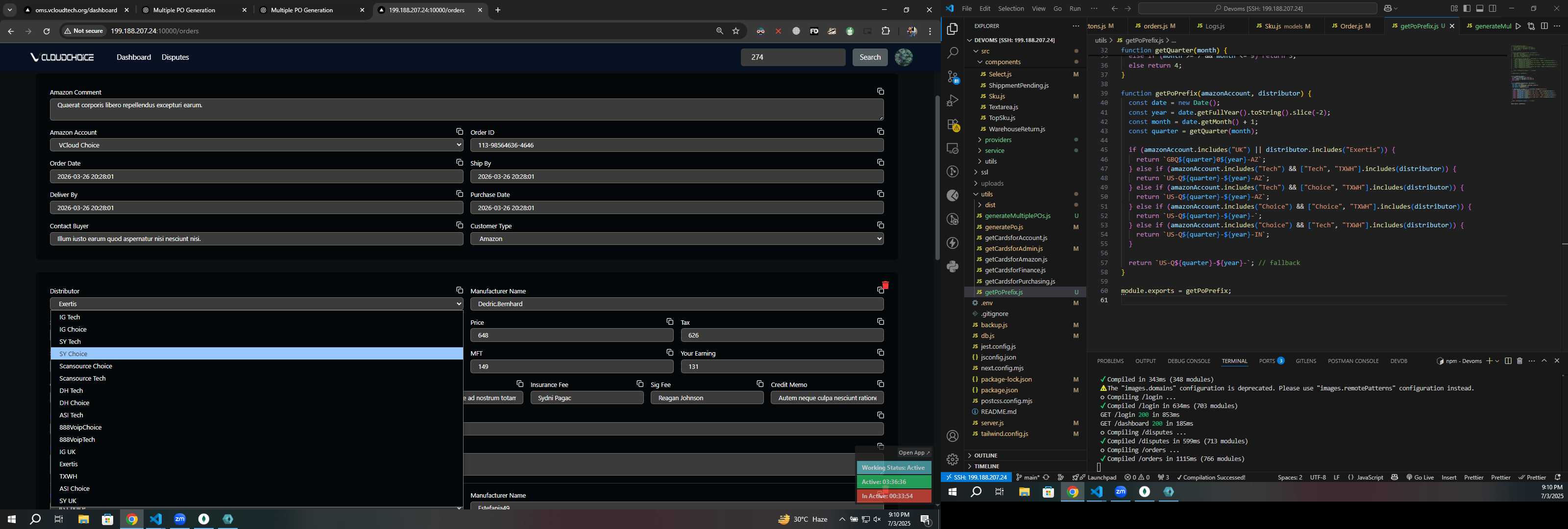The image size is (1568, 529).
Task: Click the user avatar in CloudChoice header
Action: coord(903,57)
